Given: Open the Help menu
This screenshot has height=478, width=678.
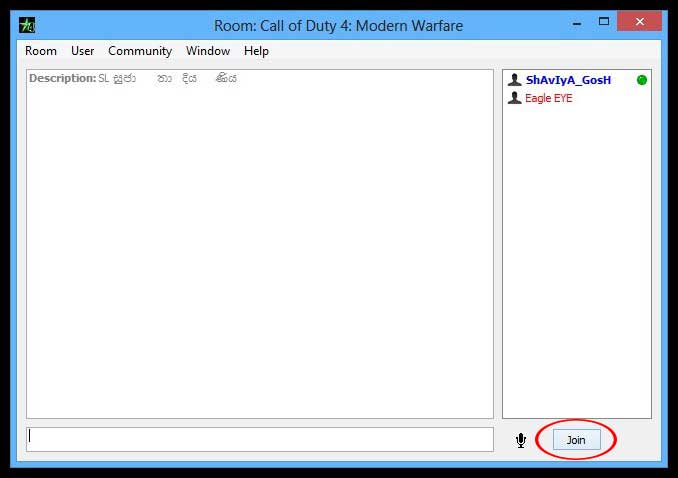Looking at the screenshot, I should coord(256,51).
